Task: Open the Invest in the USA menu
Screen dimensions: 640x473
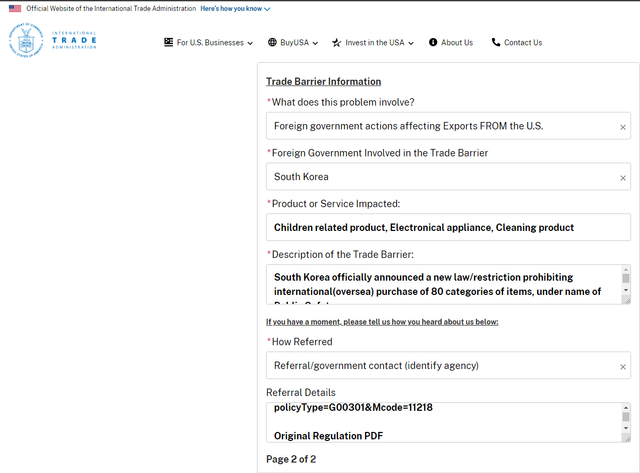Action: tap(379, 43)
